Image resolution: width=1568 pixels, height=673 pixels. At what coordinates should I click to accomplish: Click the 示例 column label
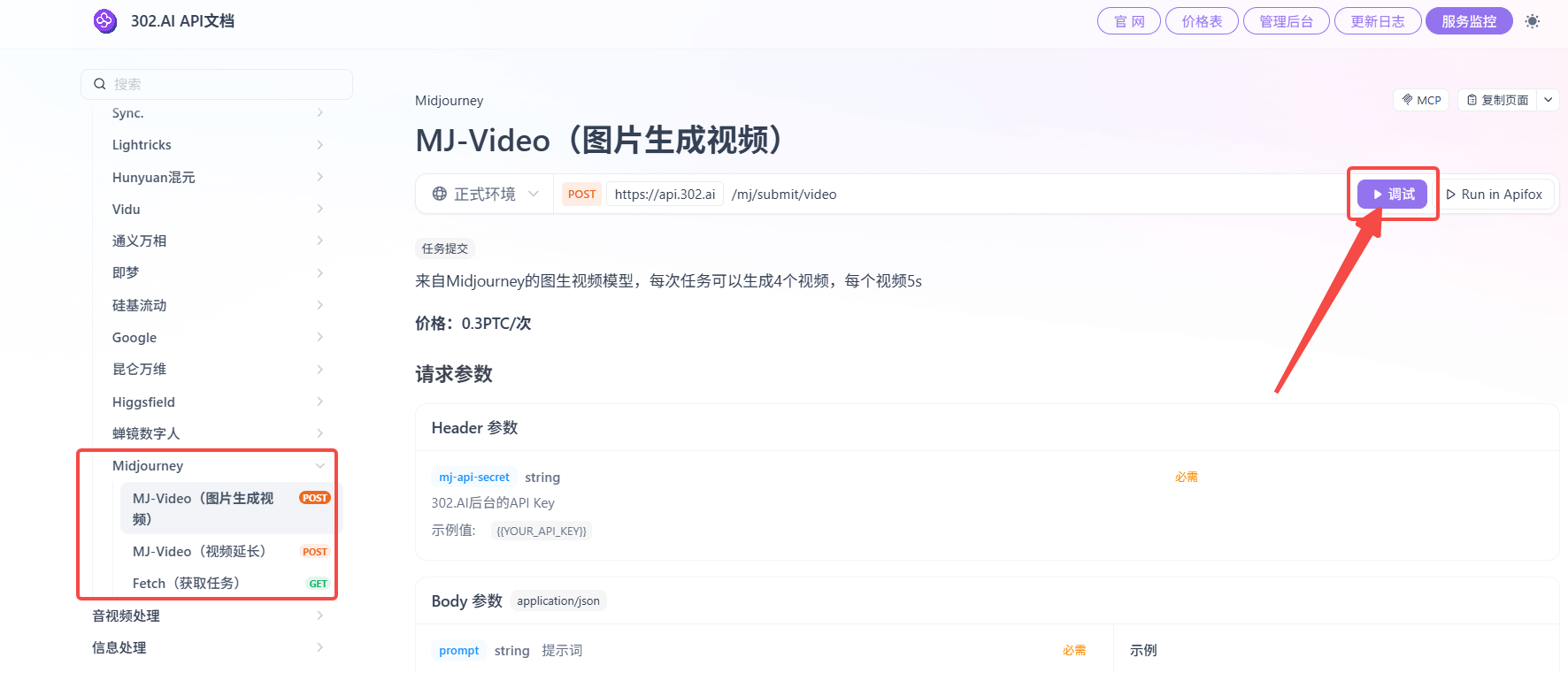(x=1143, y=651)
